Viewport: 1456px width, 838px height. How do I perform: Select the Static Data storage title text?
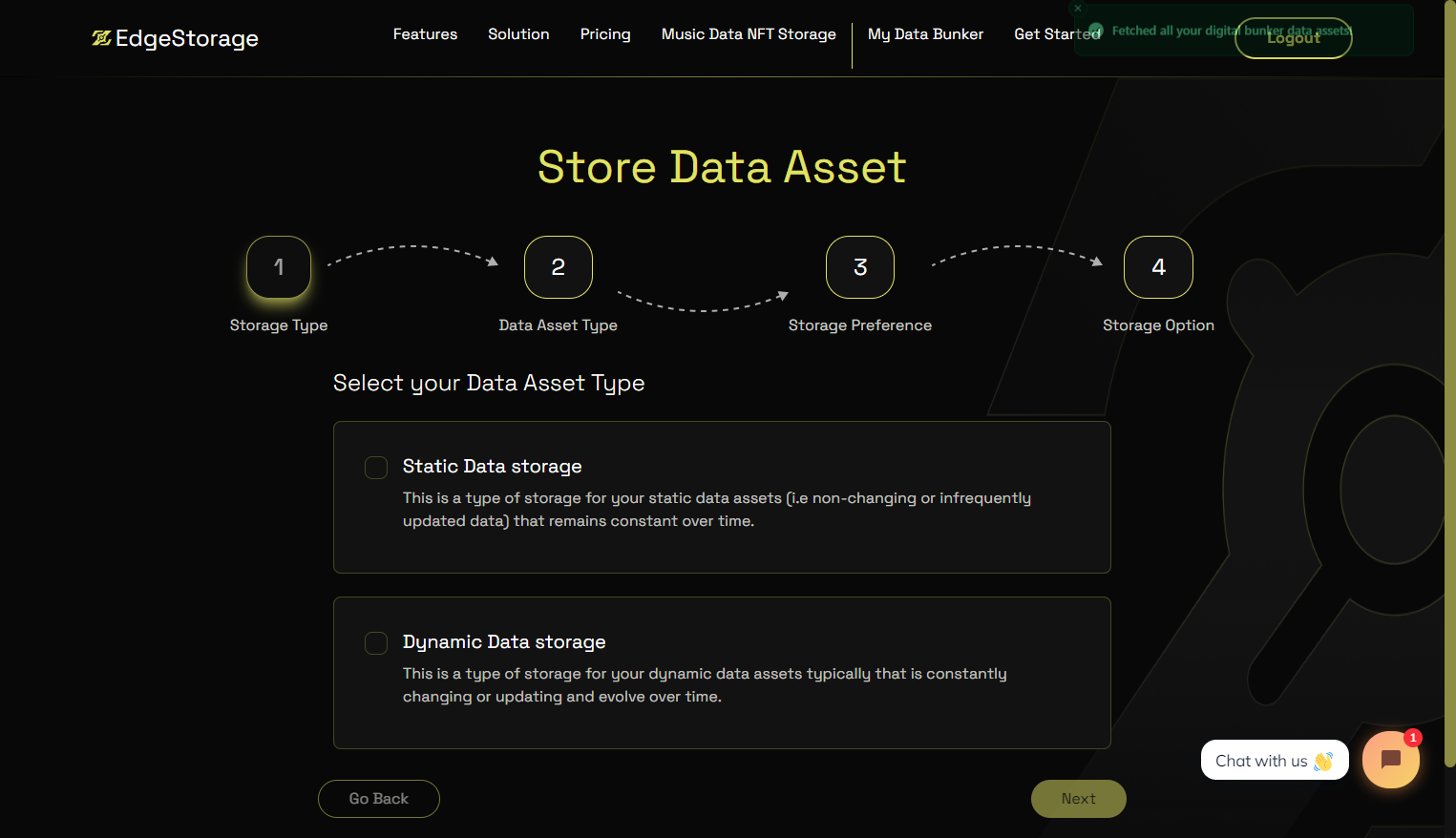click(492, 466)
